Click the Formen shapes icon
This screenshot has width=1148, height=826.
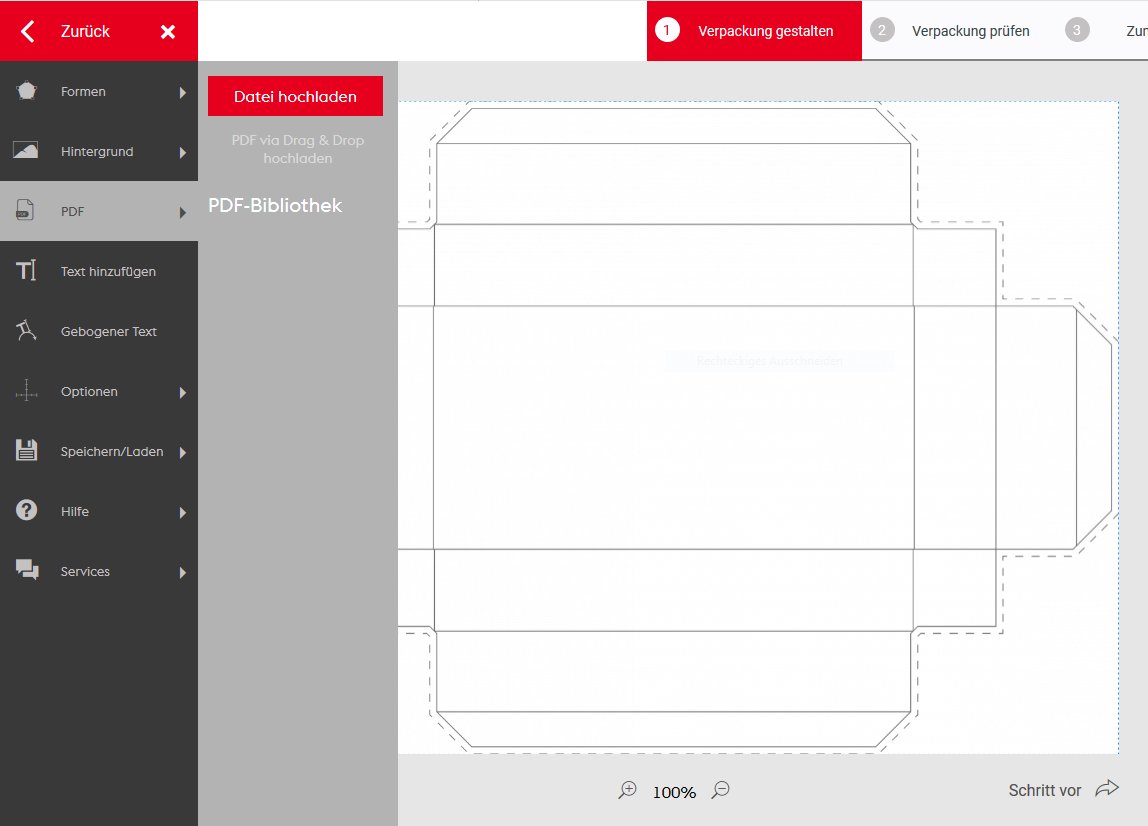(27, 91)
